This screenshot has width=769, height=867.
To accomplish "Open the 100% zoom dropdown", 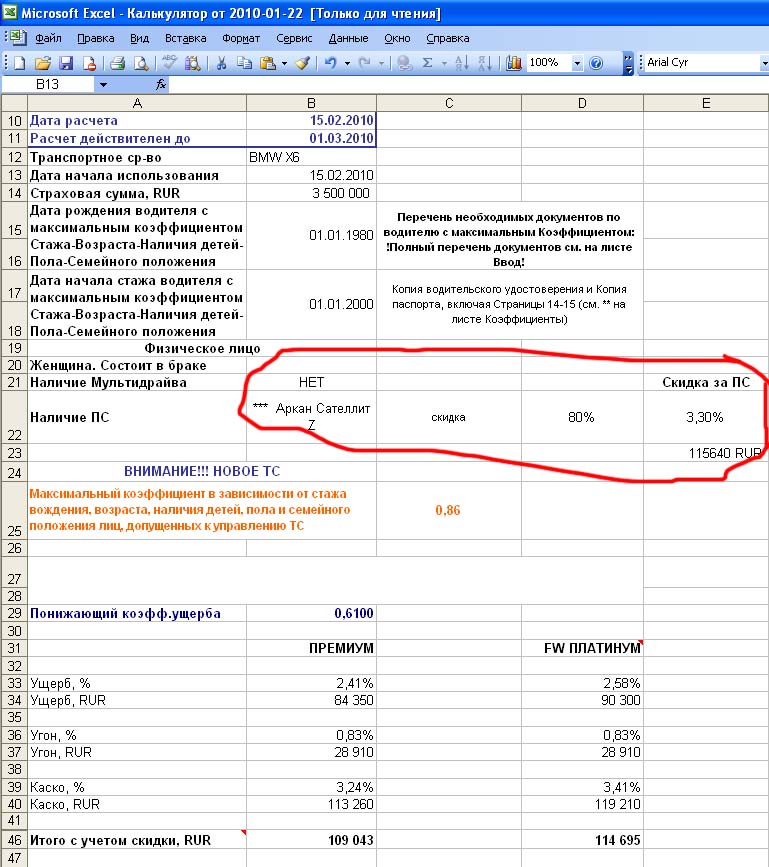I will coord(577,63).
